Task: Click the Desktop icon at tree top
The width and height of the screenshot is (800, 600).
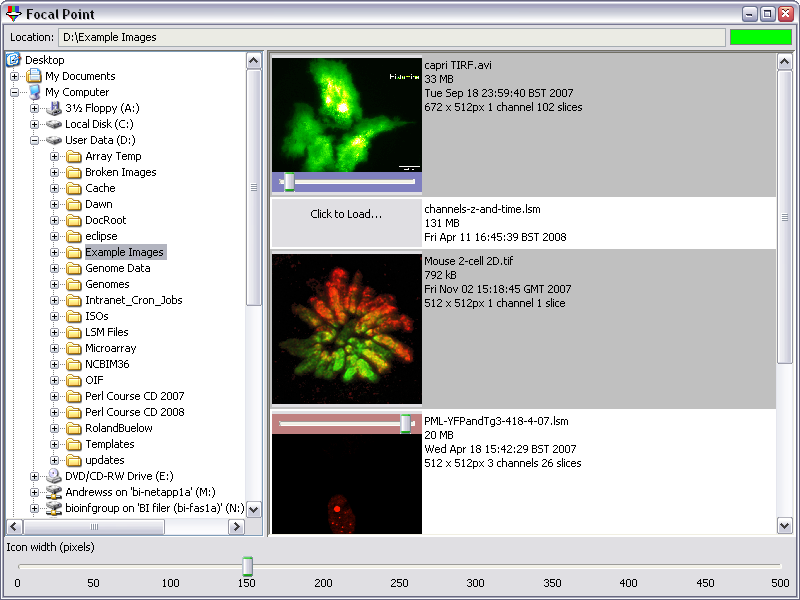Action: 14,60
